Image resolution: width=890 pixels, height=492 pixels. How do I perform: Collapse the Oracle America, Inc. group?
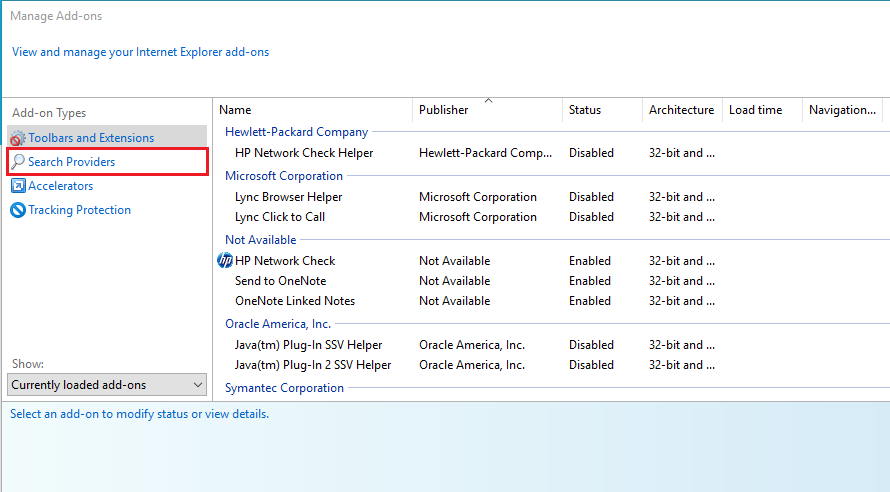pyautogui.click(x=278, y=323)
